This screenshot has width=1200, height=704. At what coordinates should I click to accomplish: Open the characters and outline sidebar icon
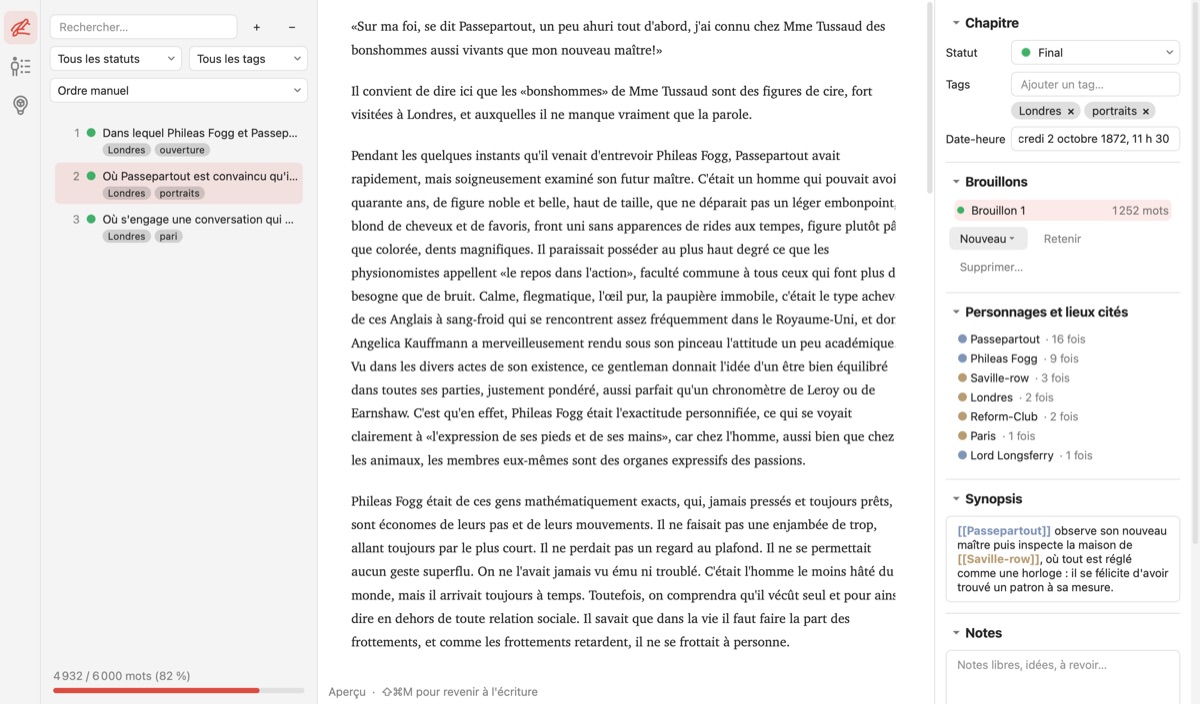(x=20, y=66)
